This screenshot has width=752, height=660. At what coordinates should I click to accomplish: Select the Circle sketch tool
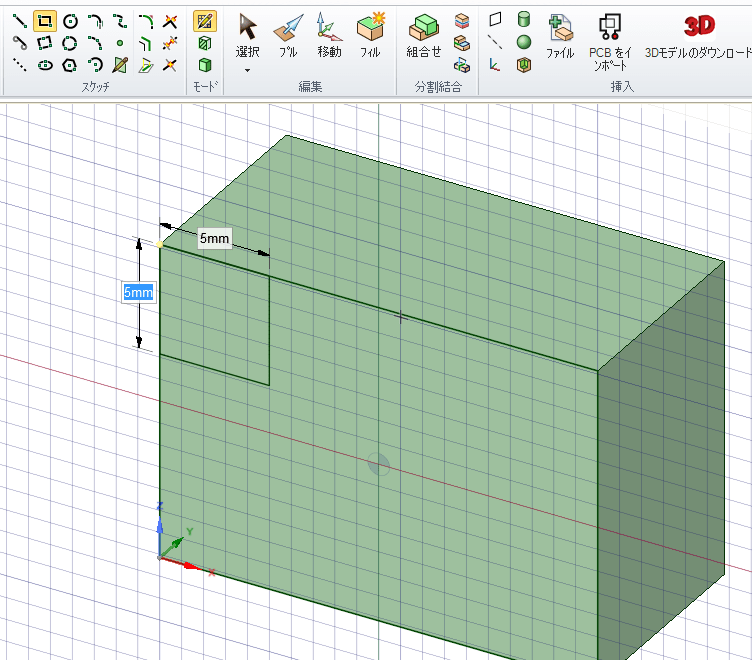pyautogui.click(x=70, y=21)
